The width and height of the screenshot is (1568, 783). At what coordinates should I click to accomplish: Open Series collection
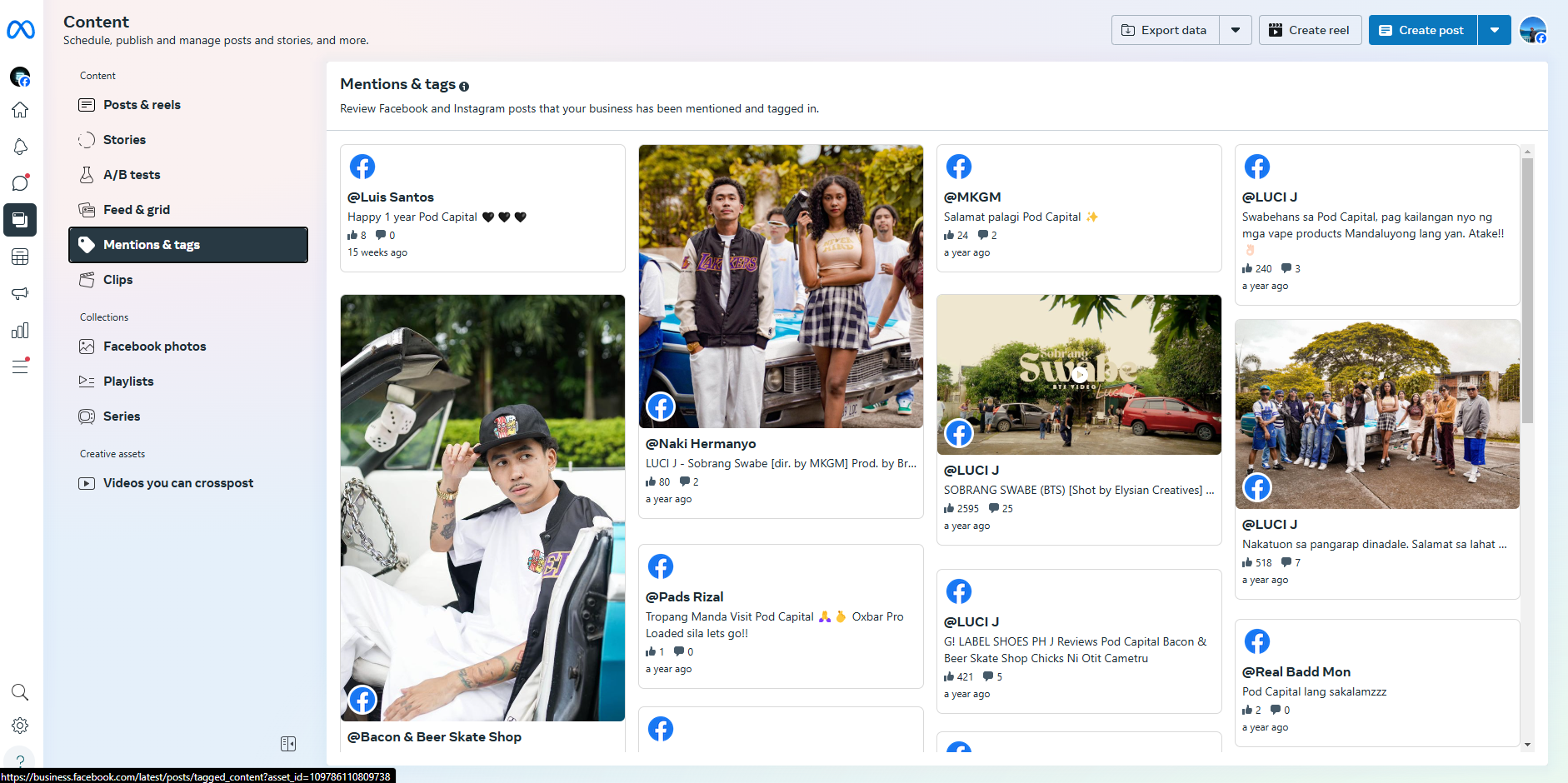coord(188,416)
